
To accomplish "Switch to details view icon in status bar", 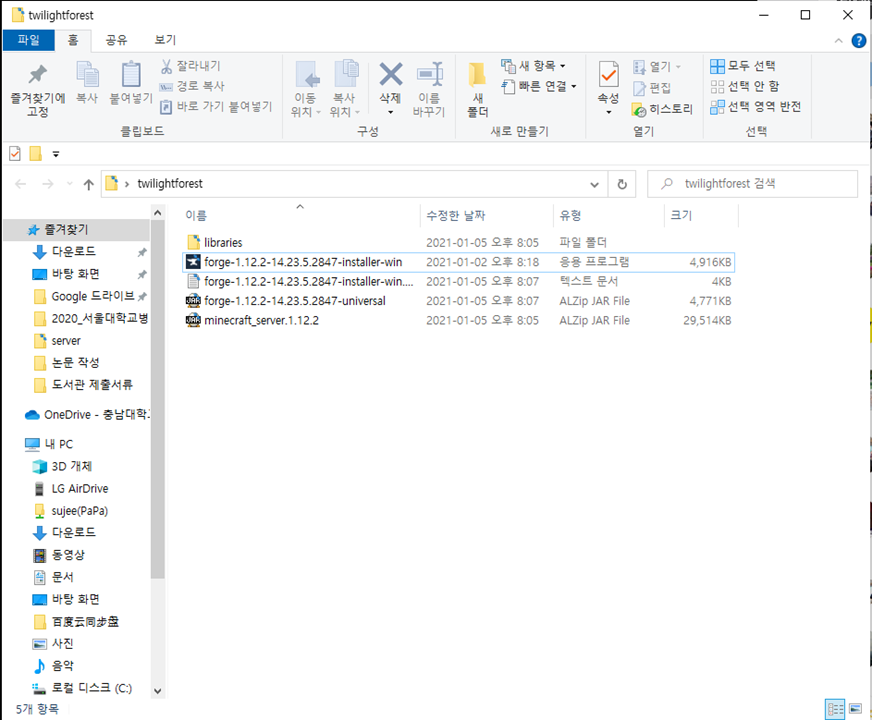I will (x=835, y=709).
